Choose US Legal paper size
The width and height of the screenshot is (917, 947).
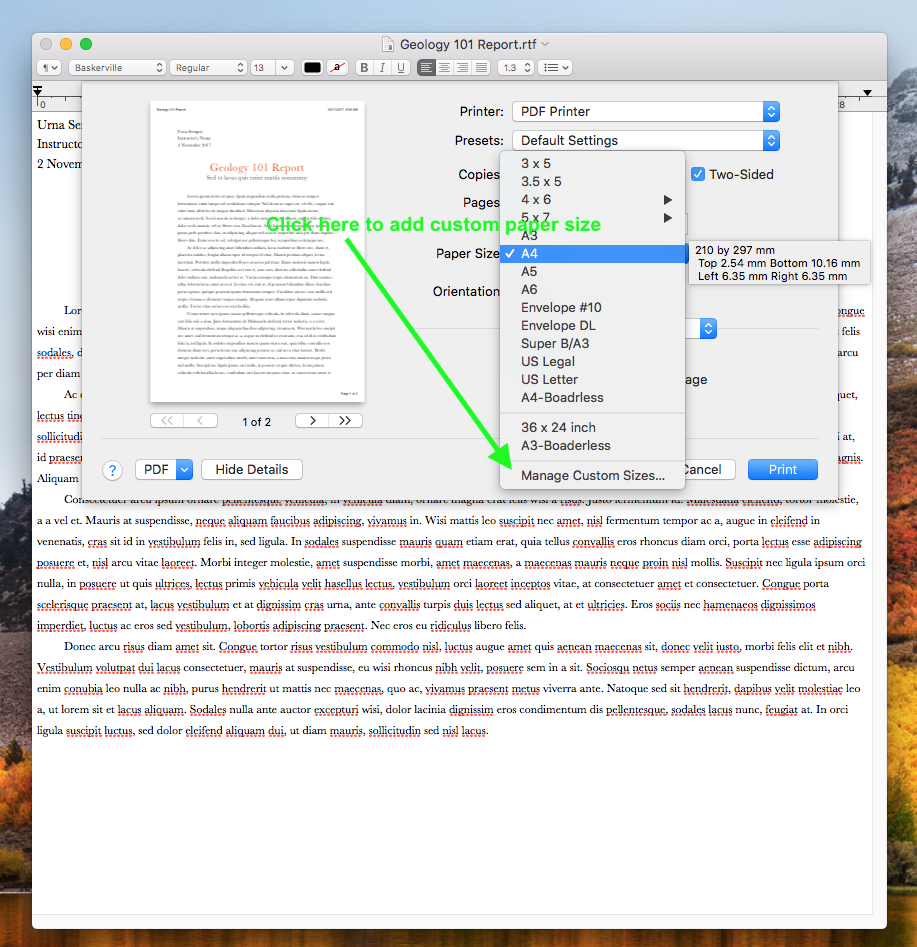pos(593,362)
